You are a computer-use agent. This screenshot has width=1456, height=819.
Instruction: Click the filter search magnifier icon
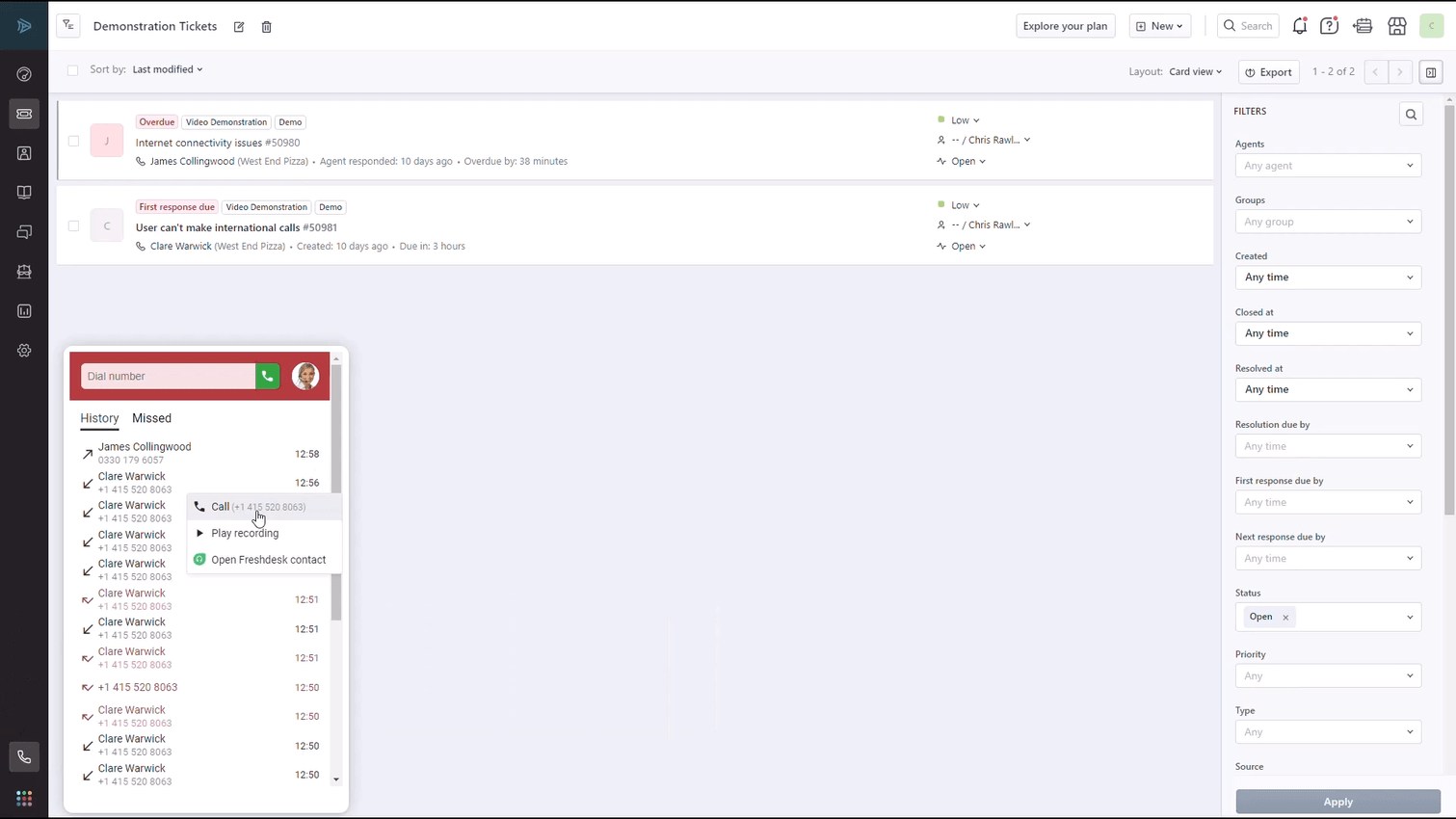pos(1411,115)
